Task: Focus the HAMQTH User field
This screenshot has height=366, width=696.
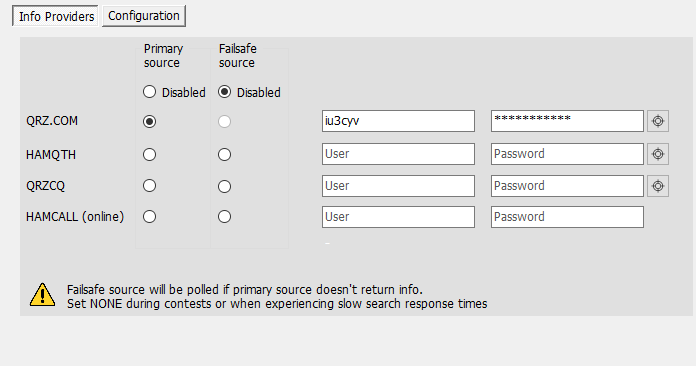Action: pos(398,154)
